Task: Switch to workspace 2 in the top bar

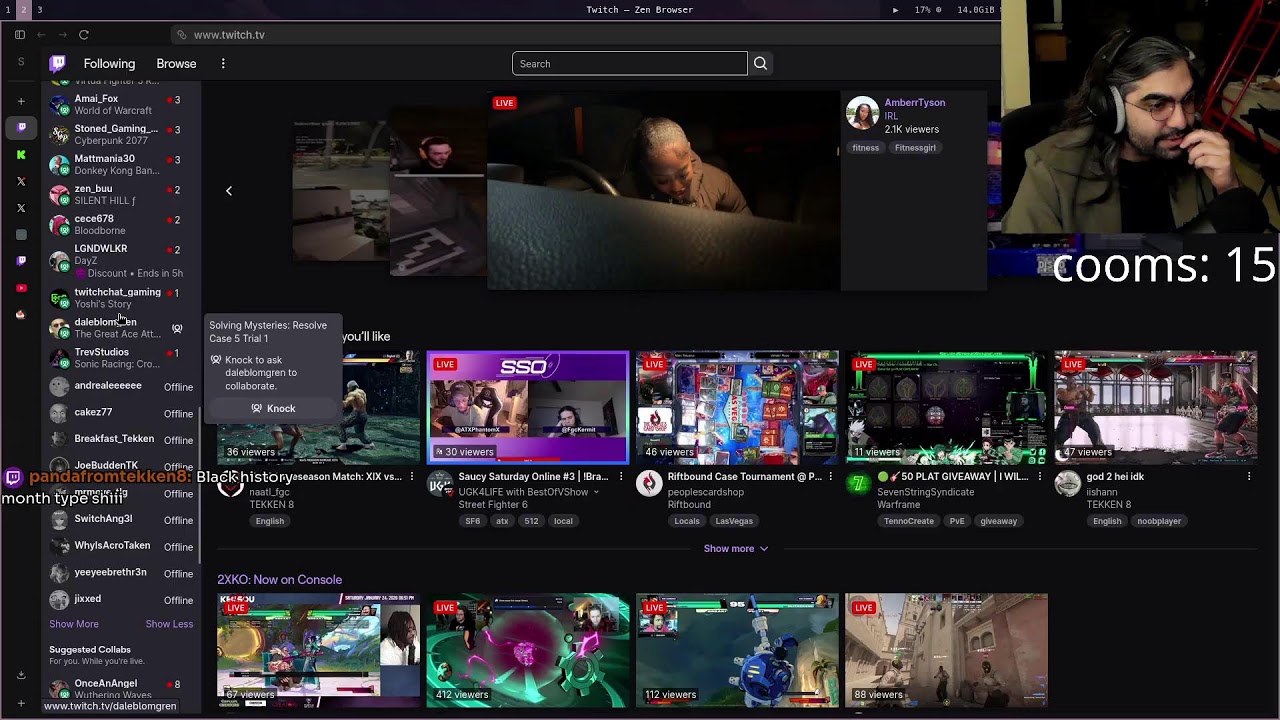Action: (23, 10)
